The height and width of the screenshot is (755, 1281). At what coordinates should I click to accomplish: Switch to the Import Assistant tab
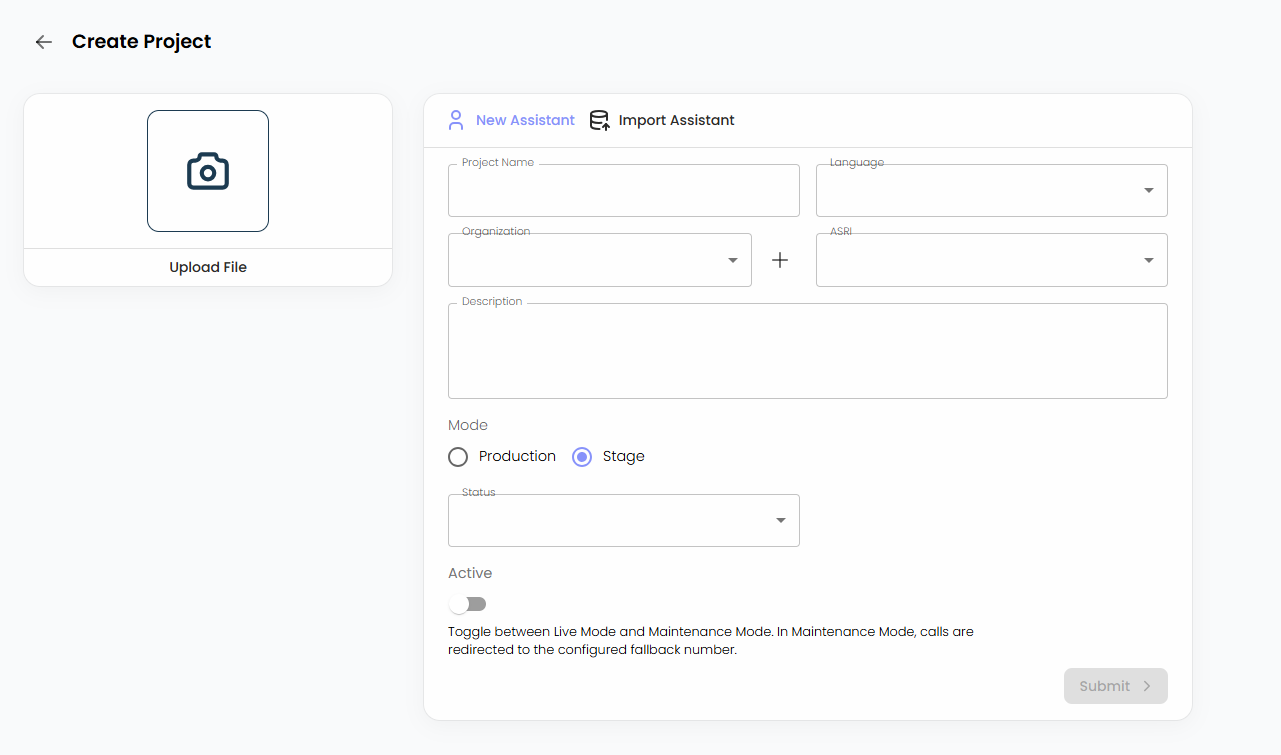pyautogui.click(x=662, y=120)
